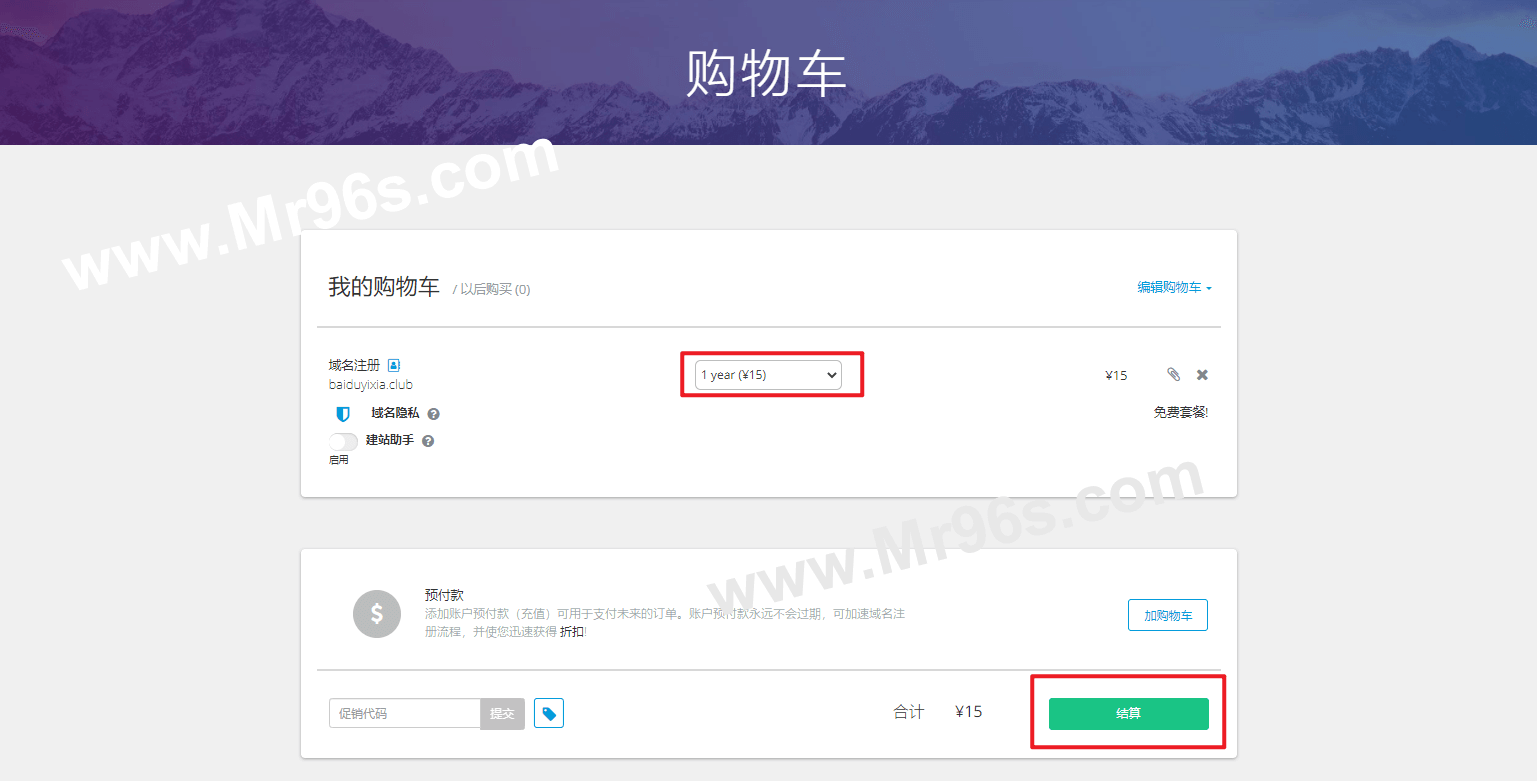
Task: Open the help icon next to 域名隐私
Action: (x=434, y=413)
